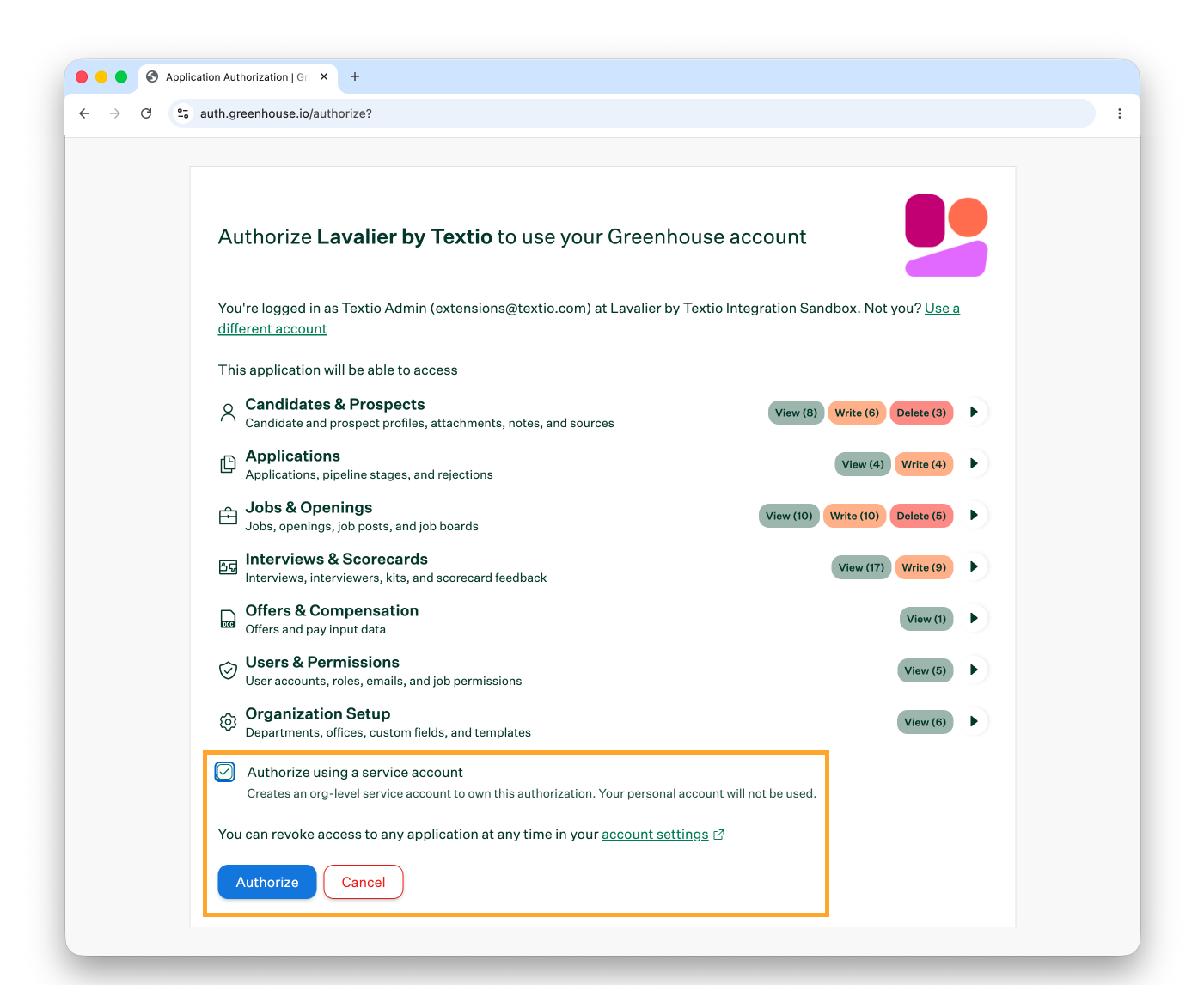The image size is (1204, 985).
Task: Click View (5) badge for Users & Permissions
Action: click(x=926, y=670)
